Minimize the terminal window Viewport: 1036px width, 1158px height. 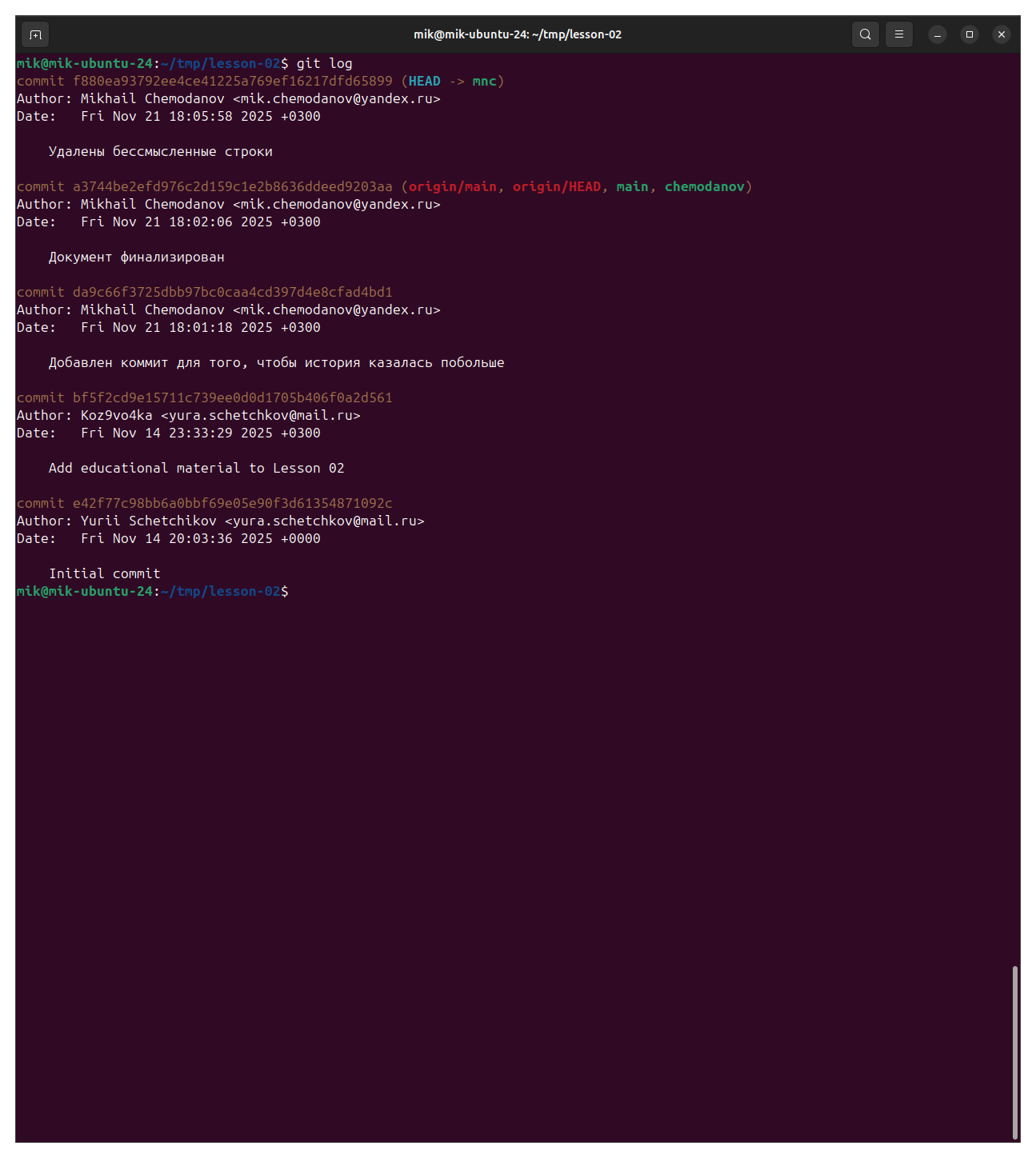click(x=937, y=34)
